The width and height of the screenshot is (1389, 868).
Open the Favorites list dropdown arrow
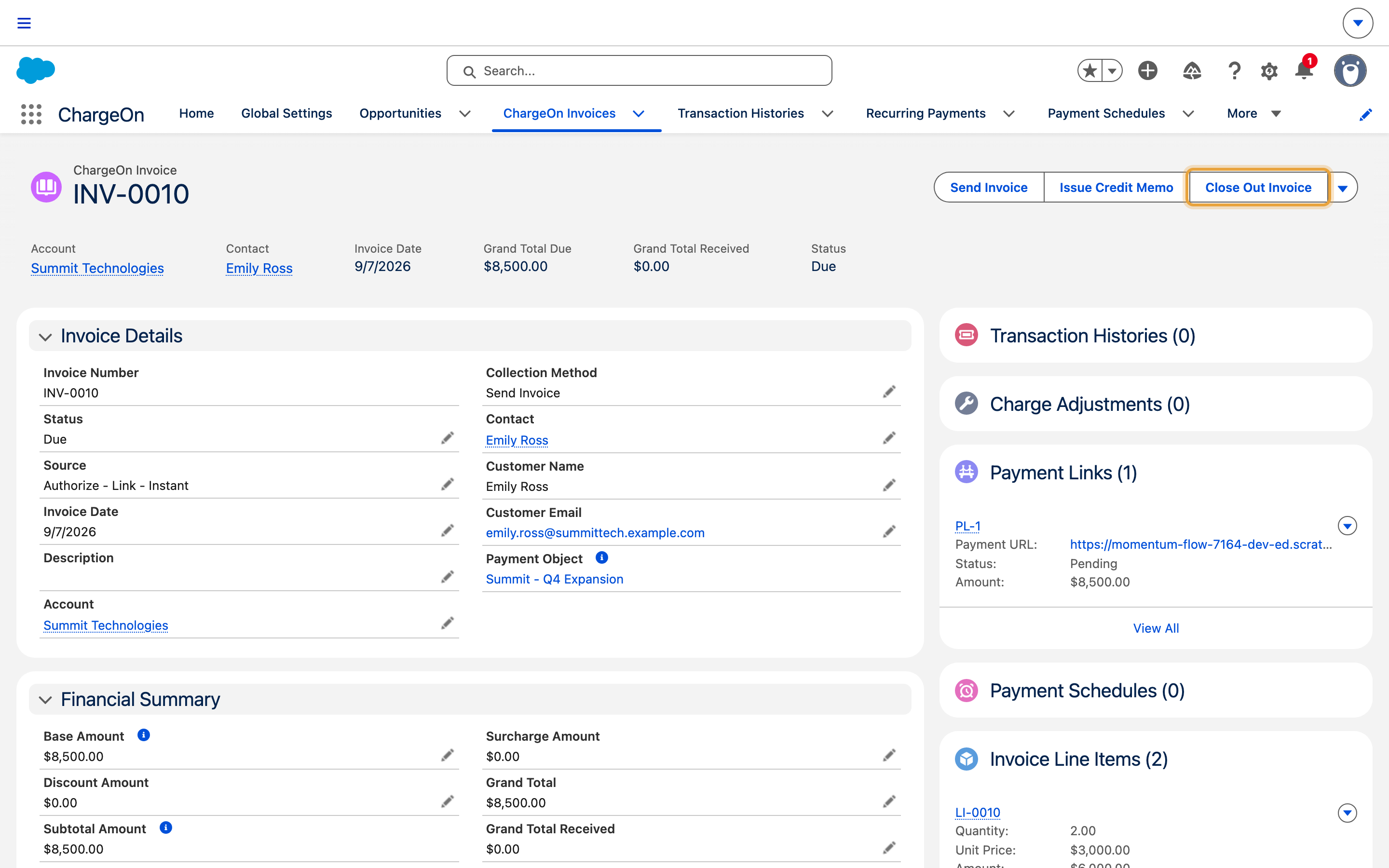1112,70
